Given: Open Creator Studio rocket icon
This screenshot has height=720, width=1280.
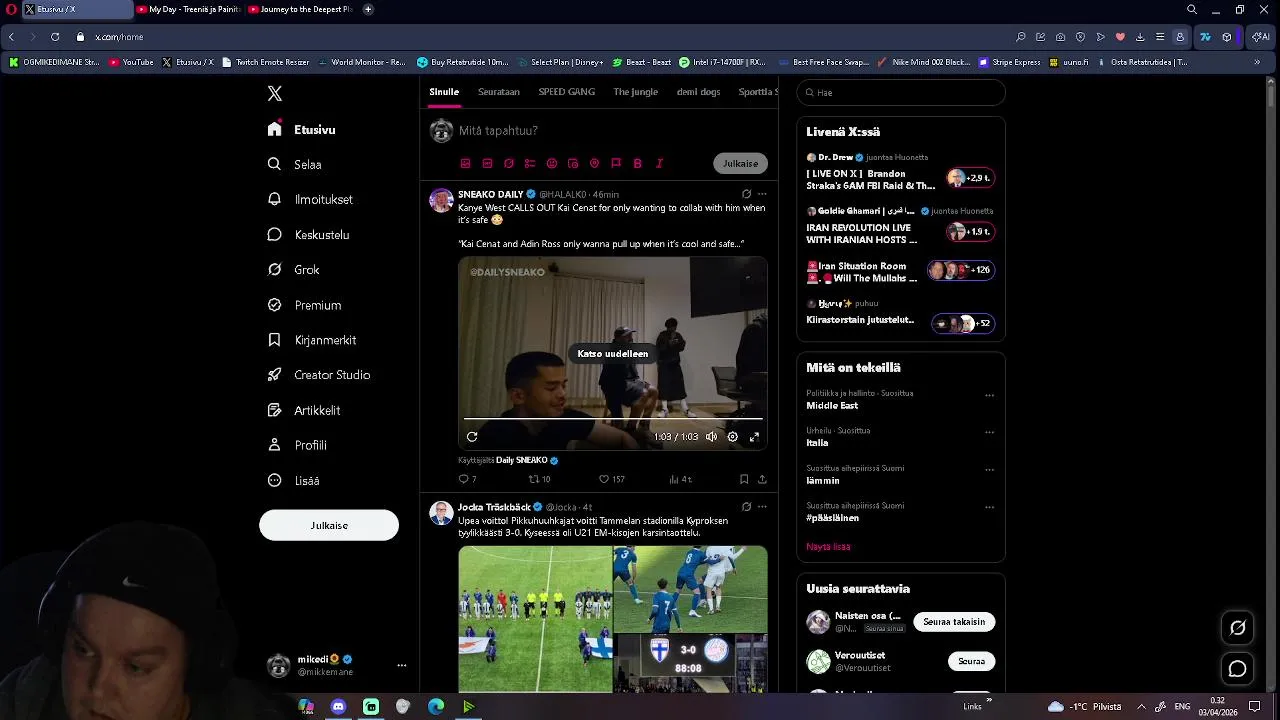Looking at the screenshot, I should 274,375.
